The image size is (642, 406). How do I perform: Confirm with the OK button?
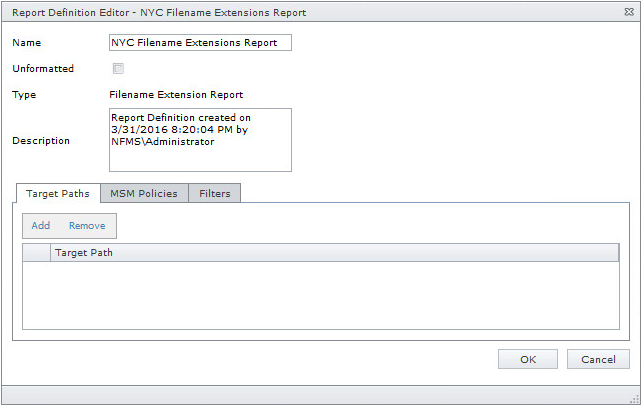(528, 360)
